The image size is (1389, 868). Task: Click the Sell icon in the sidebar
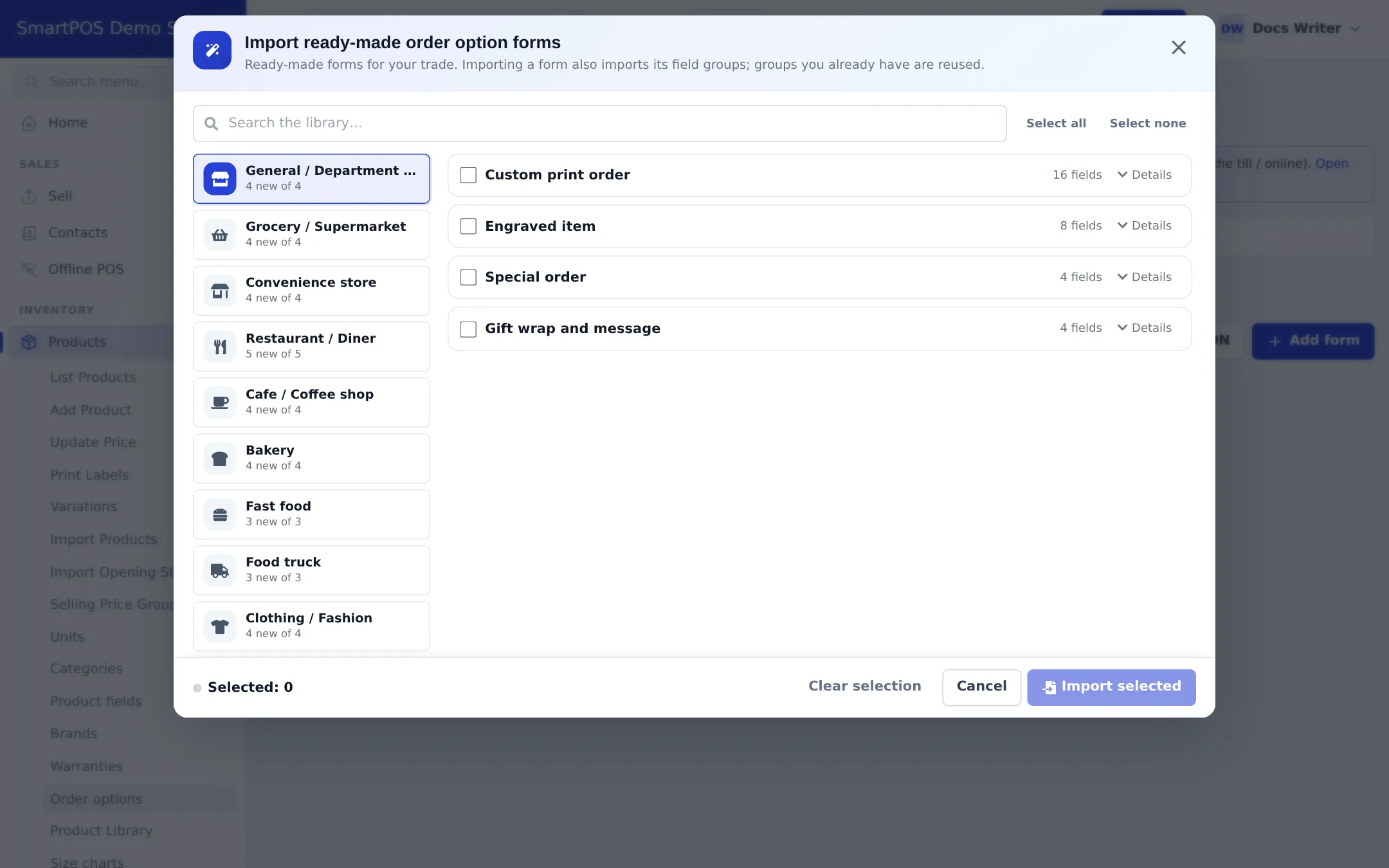[29, 196]
